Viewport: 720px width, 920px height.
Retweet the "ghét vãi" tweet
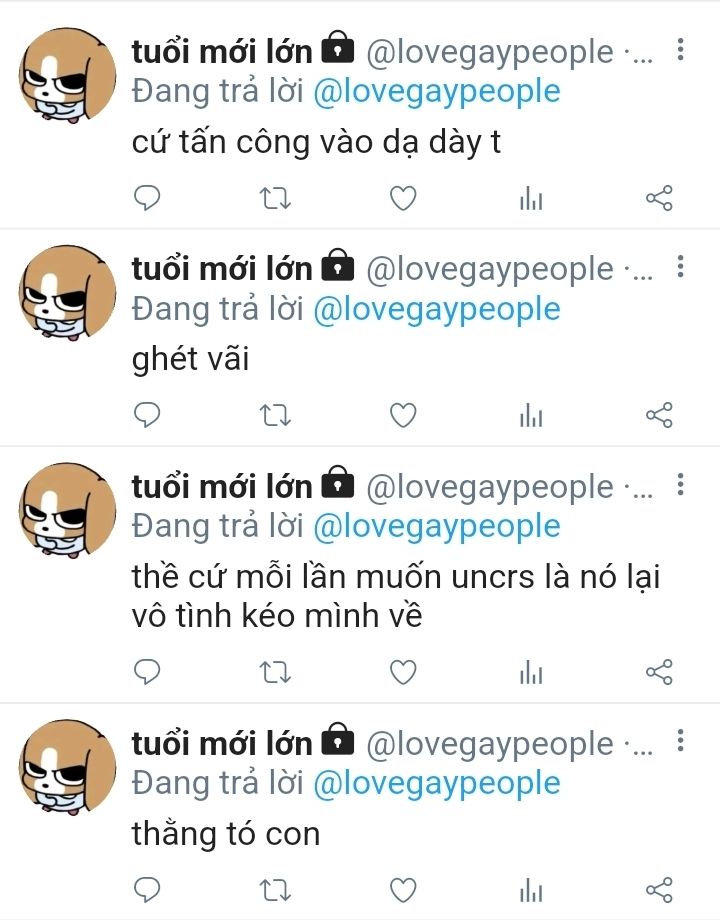pyautogui.click(x=275, y=415)
